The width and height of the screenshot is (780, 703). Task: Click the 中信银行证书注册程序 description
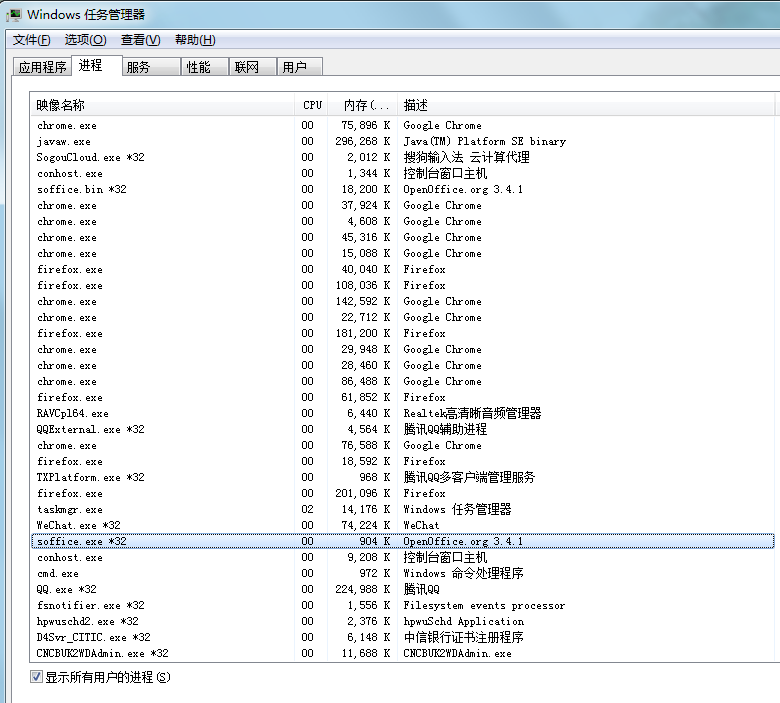pyautogui.click(x=463, y=637)
